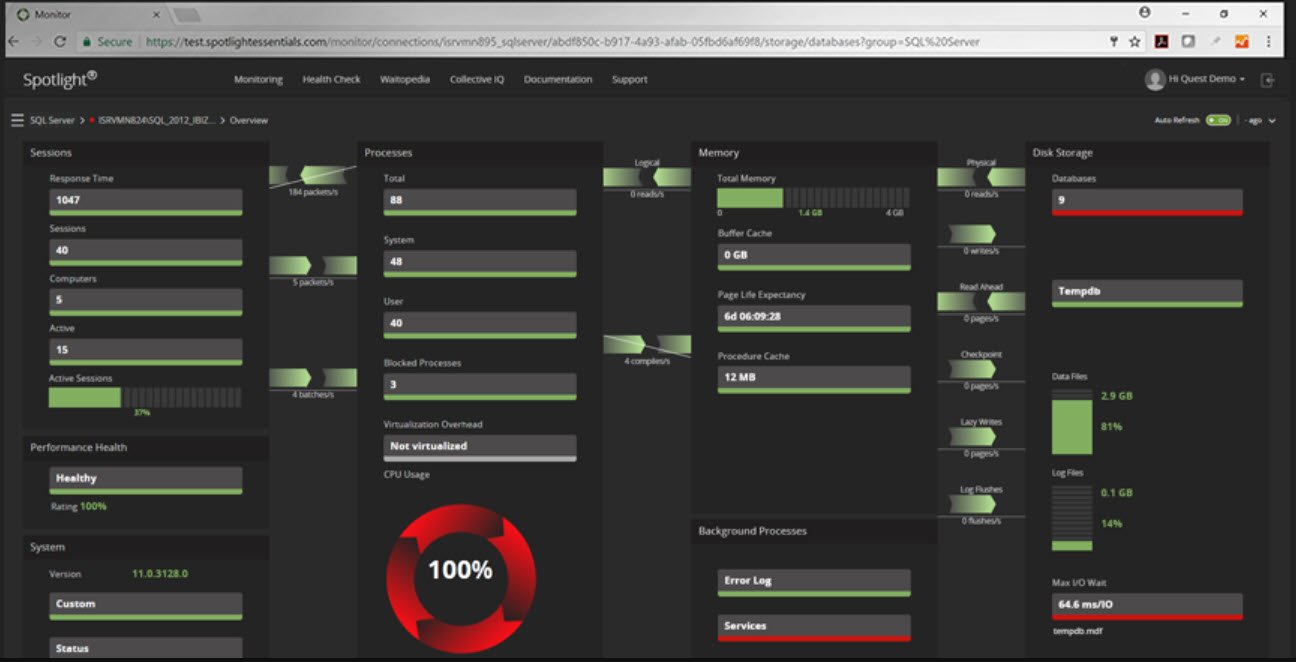
Task: Open the Response Time tile showing 1047
Action: pyautogui.click(x=146, y=202)
